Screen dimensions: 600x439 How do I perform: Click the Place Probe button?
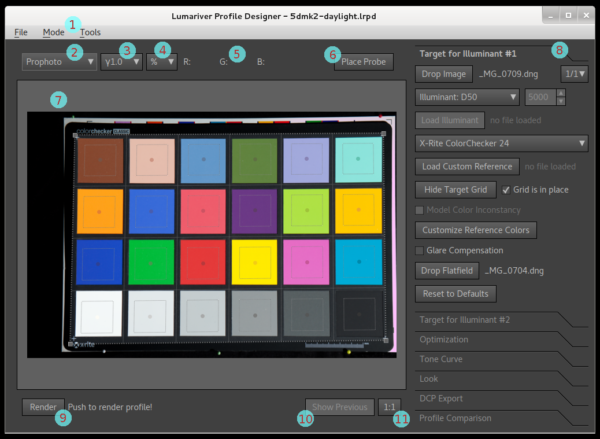(364, 62)
